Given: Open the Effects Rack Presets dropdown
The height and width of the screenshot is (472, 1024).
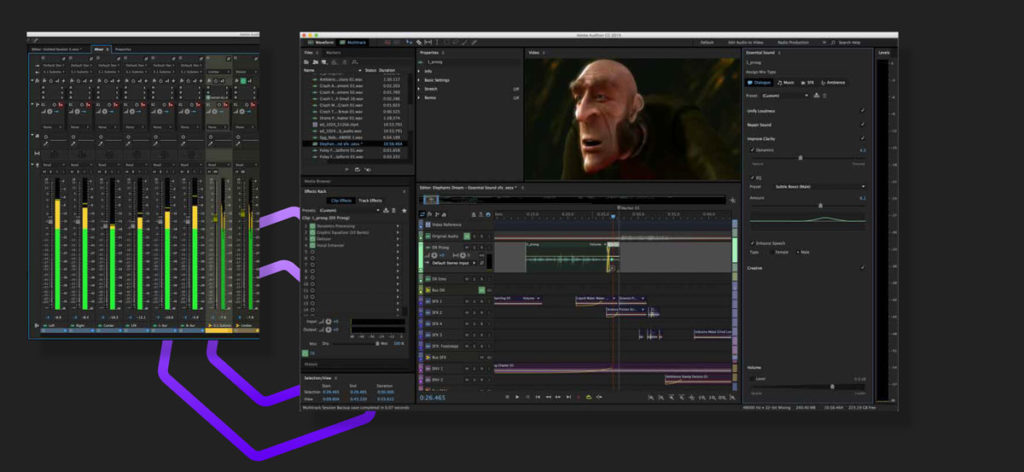Looking at the screenshot, I should pos(350,210).
